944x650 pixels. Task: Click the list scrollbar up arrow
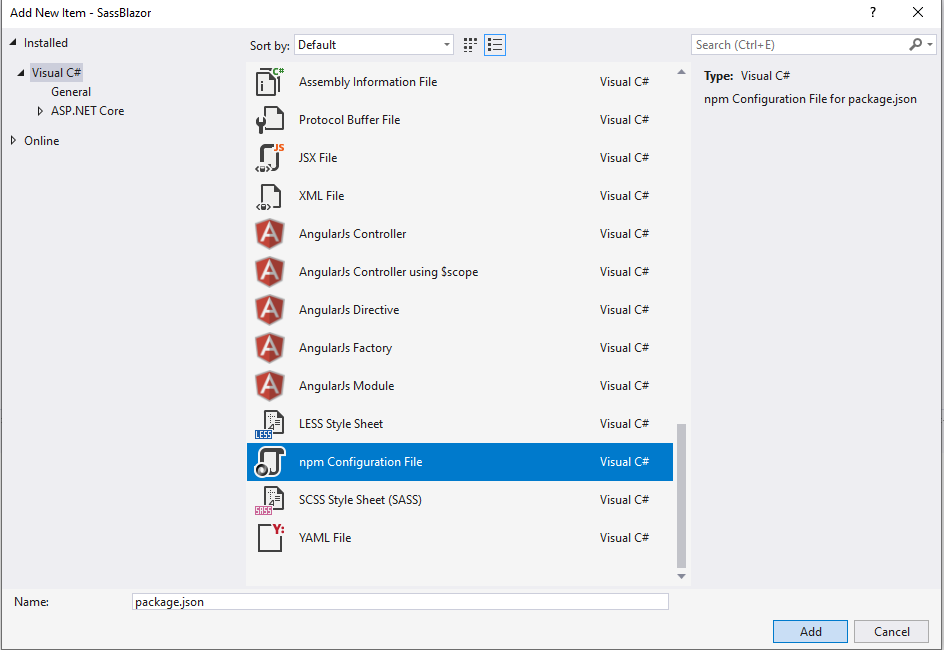[682, 72]
